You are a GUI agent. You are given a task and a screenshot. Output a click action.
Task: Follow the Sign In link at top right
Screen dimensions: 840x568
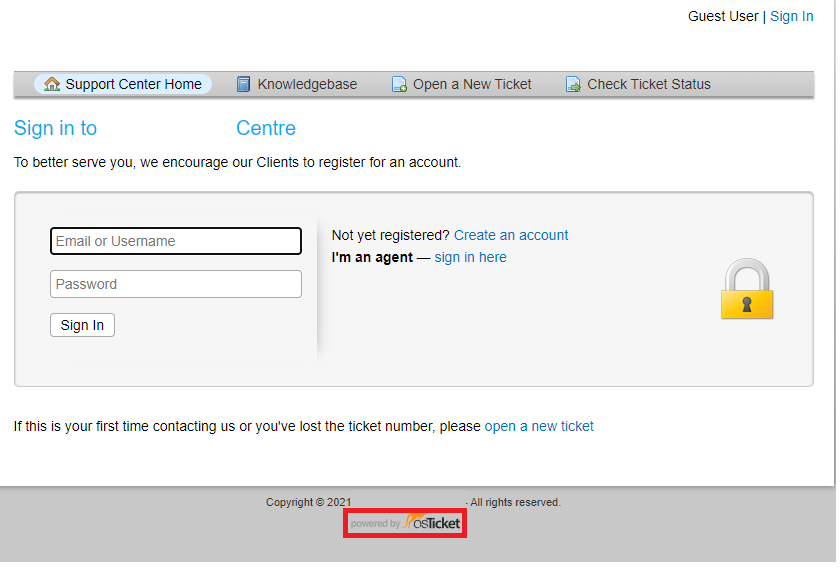click(x=791, y=16)
